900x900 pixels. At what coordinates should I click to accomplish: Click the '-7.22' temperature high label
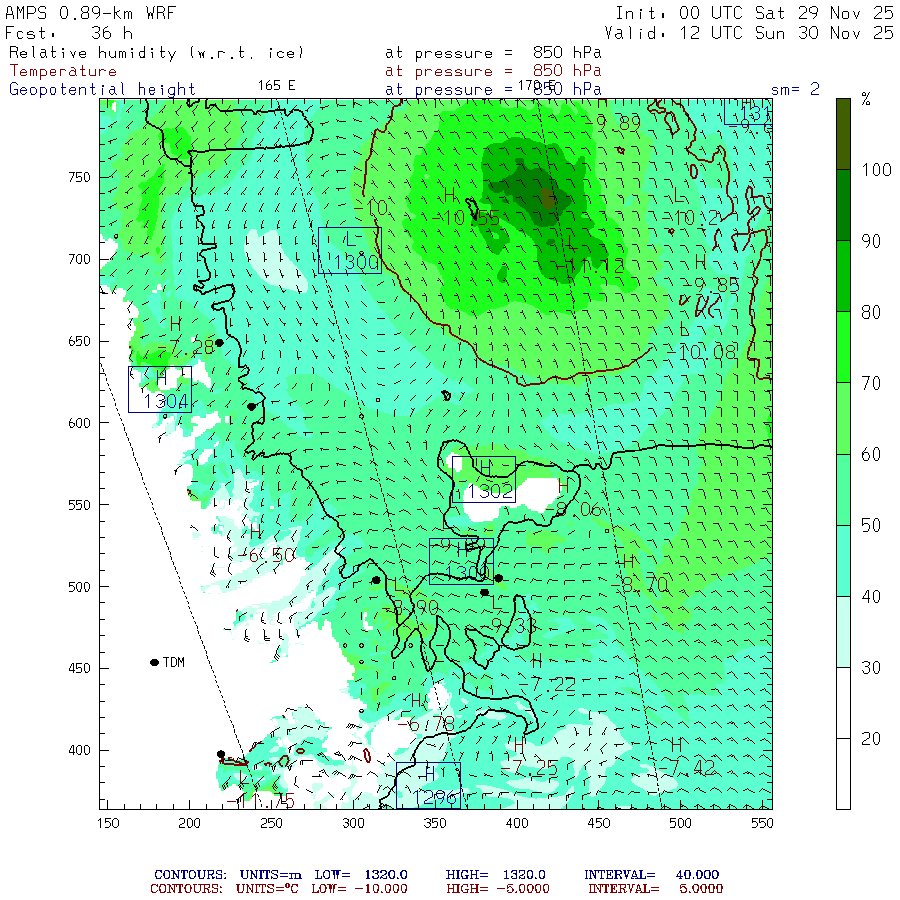(546, 684)
